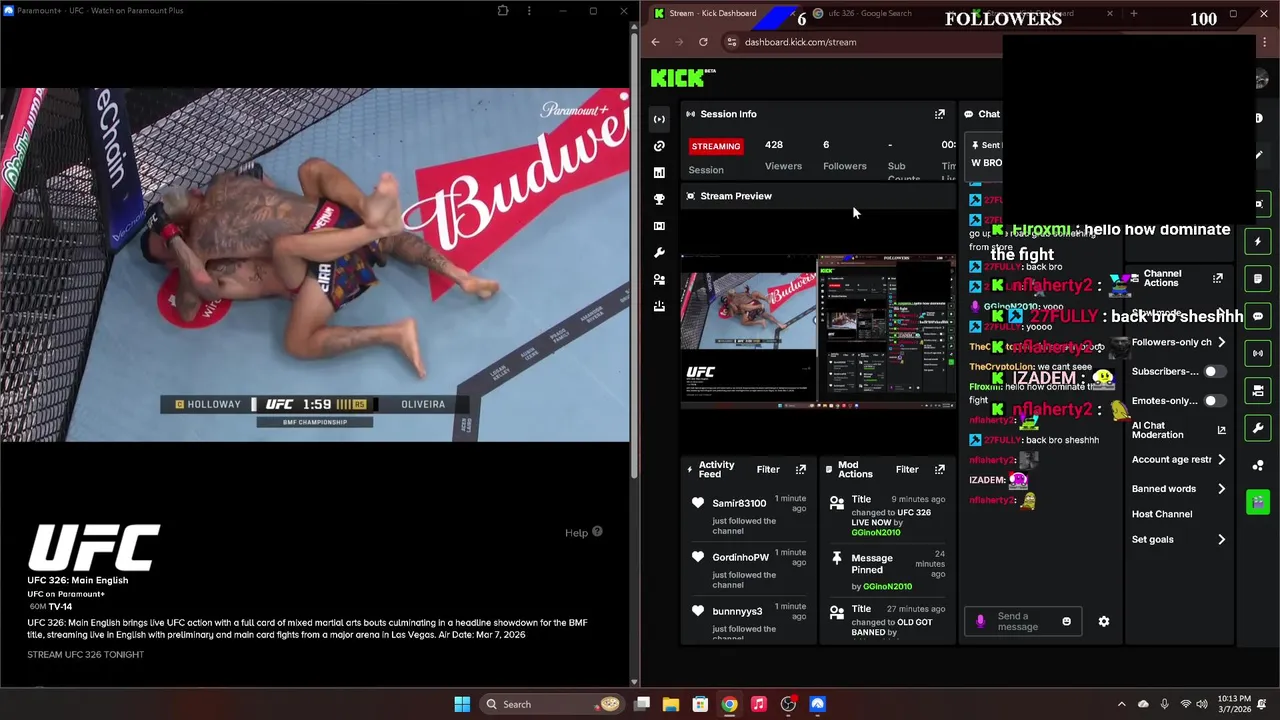This screenshot has width=1280, height=720.
Task: Open Windows Start menu
Action: (x=462, y=704)
